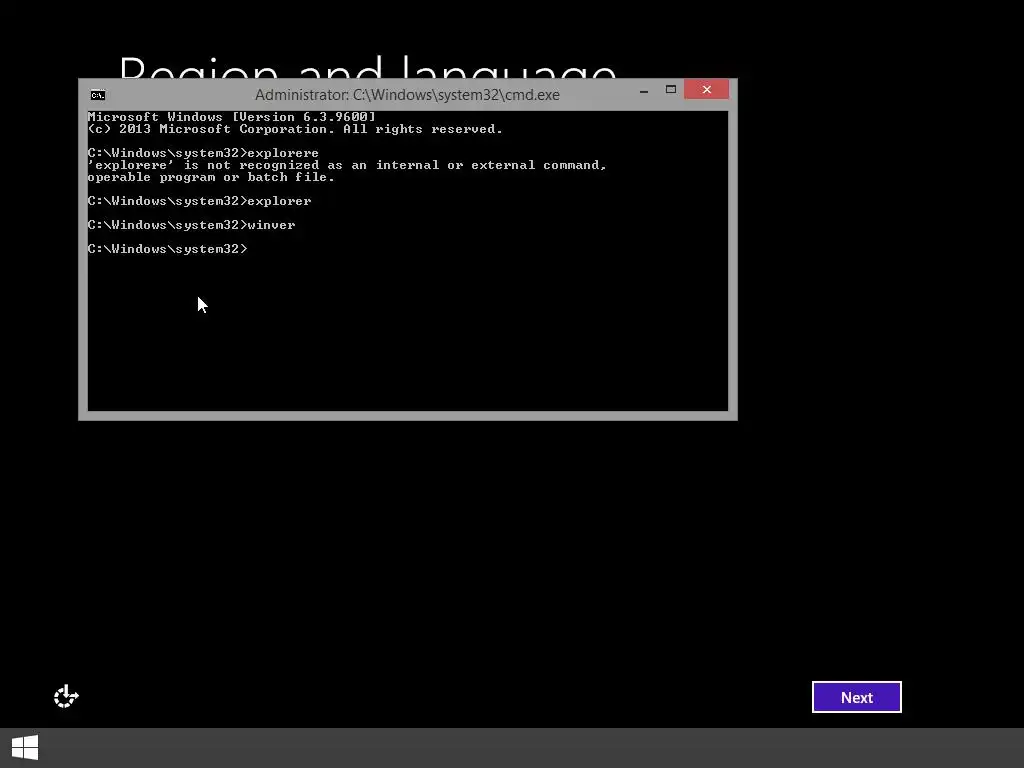1024x768 pixels.
Task: Click the 'is not recognized as an internal' error line
Action: pos(347,165)
